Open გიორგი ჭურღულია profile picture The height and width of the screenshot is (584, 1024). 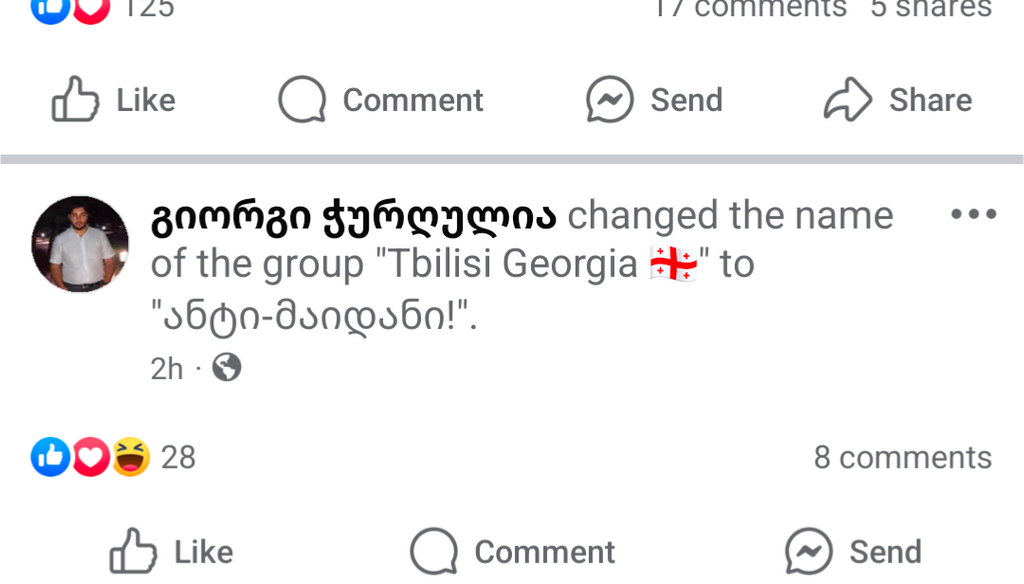(80, 244)
